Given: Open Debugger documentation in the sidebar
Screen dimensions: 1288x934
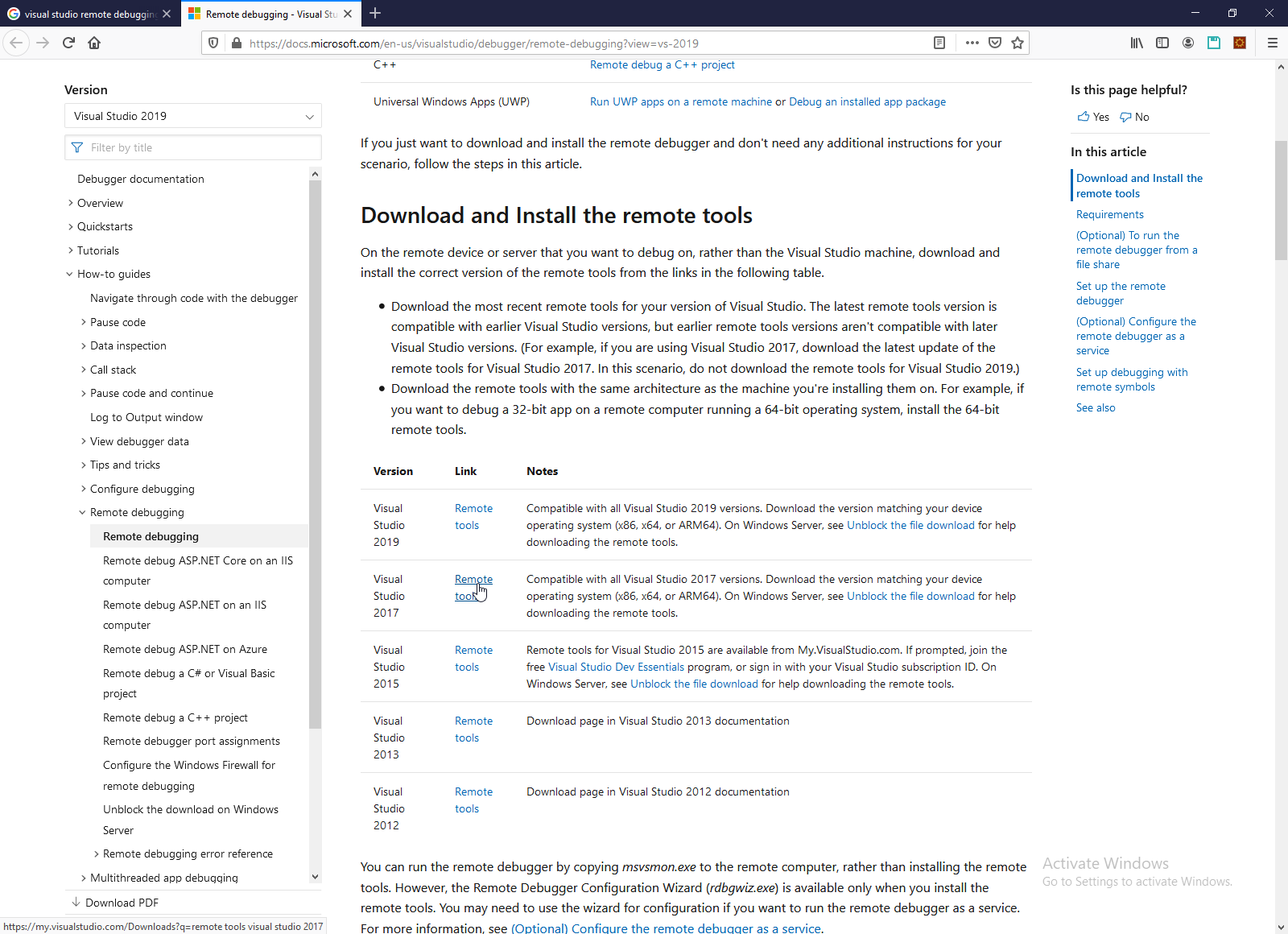Looking at the screenshot, I should coord(141,179).
